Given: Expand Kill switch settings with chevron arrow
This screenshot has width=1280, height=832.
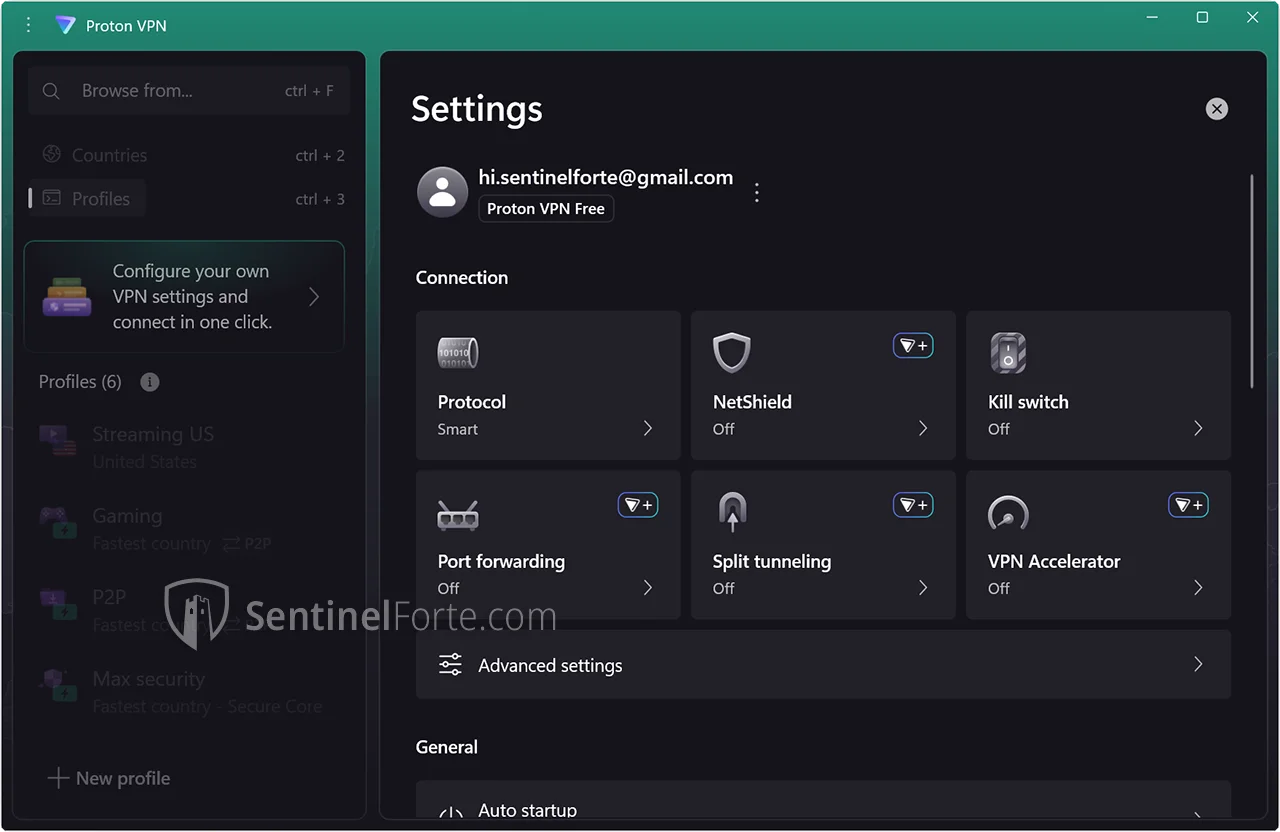Looking at the screenshot, I should [x=1197, y=428].
